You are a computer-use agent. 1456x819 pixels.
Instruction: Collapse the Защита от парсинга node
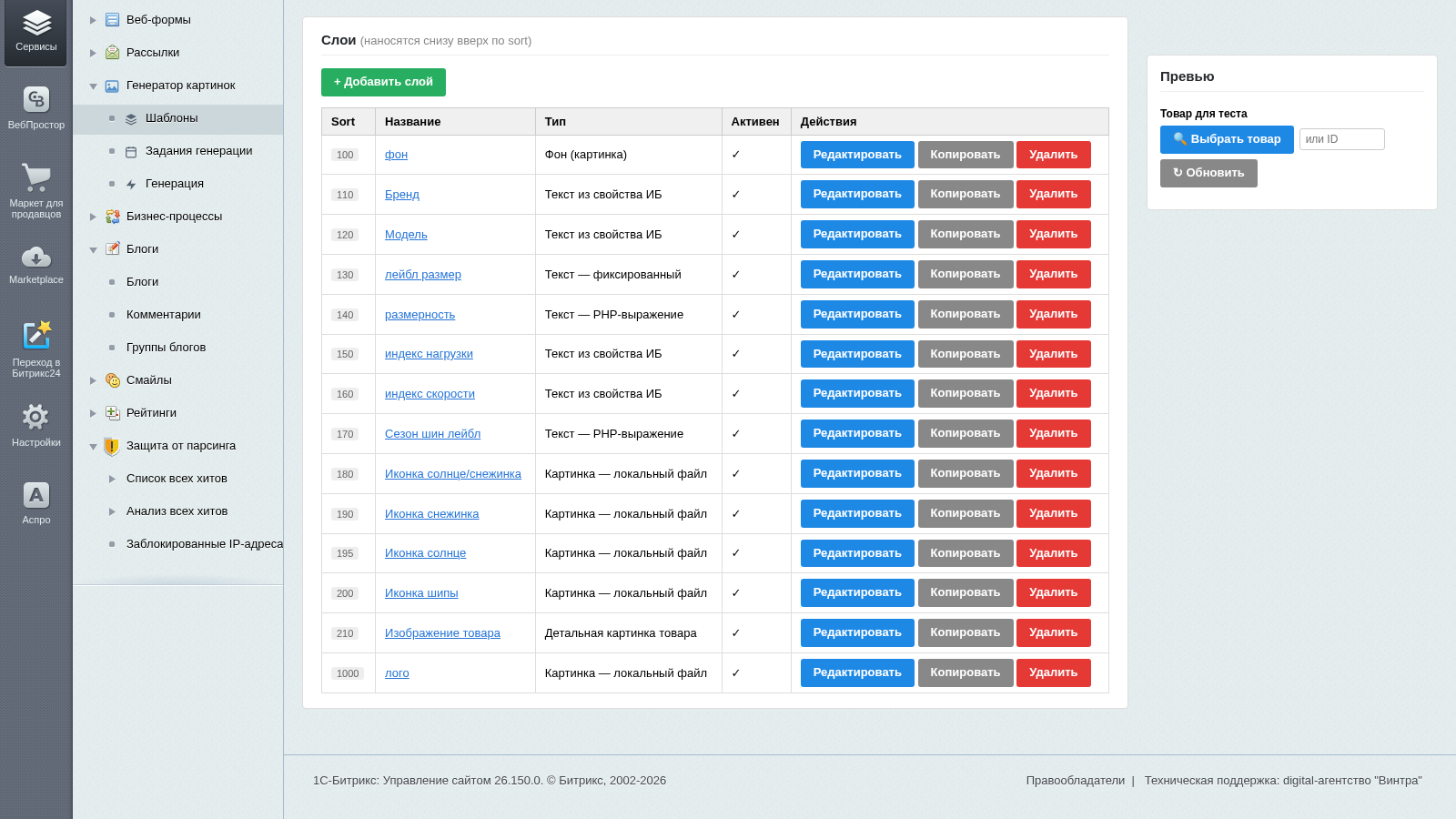pyautogui.click(x=93, y=446)
